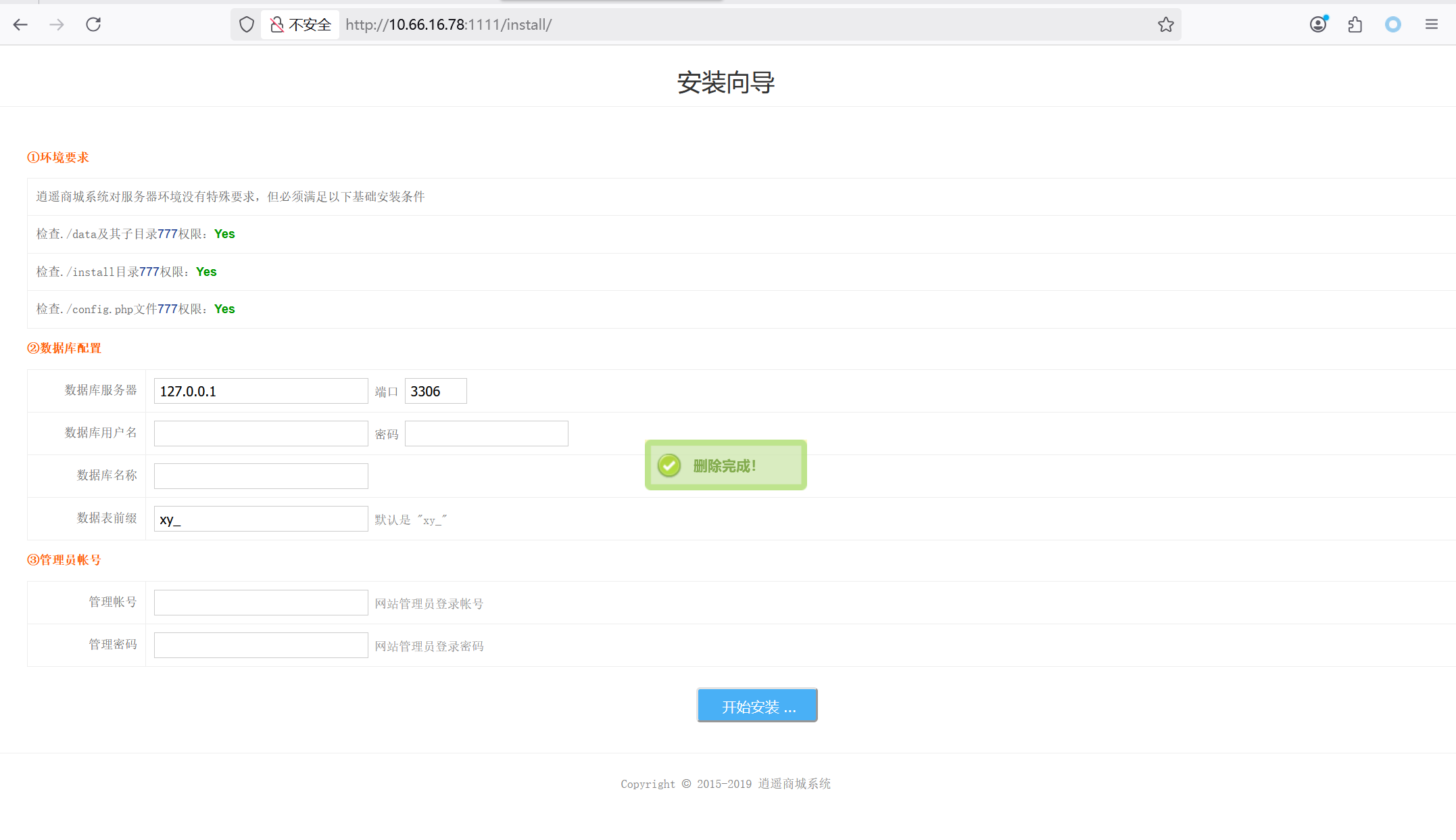
Task: Click the database username field
Action: pos(261,434)
